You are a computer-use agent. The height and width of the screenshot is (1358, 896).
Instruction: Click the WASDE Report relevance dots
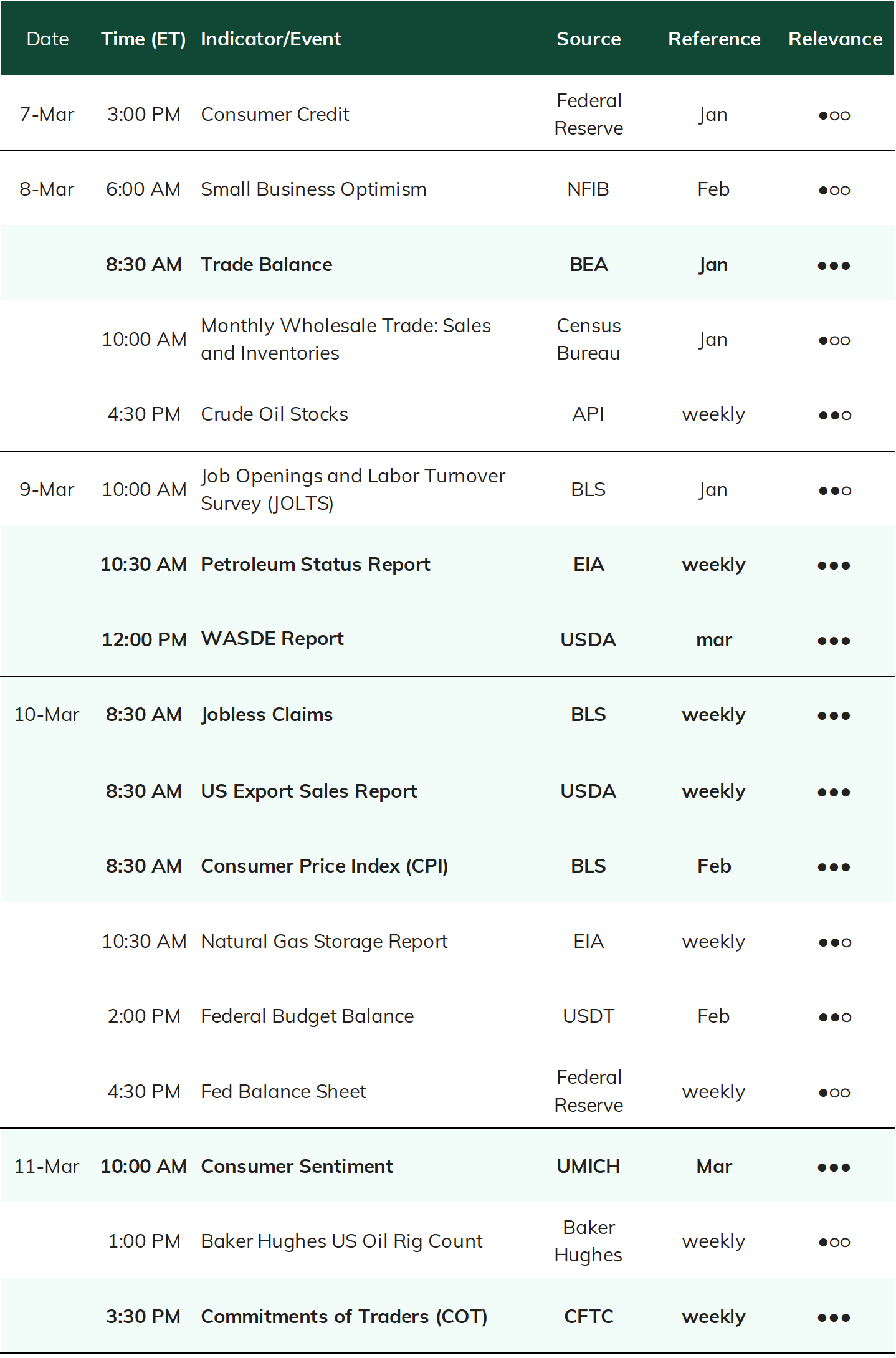(x=834, y=641)
